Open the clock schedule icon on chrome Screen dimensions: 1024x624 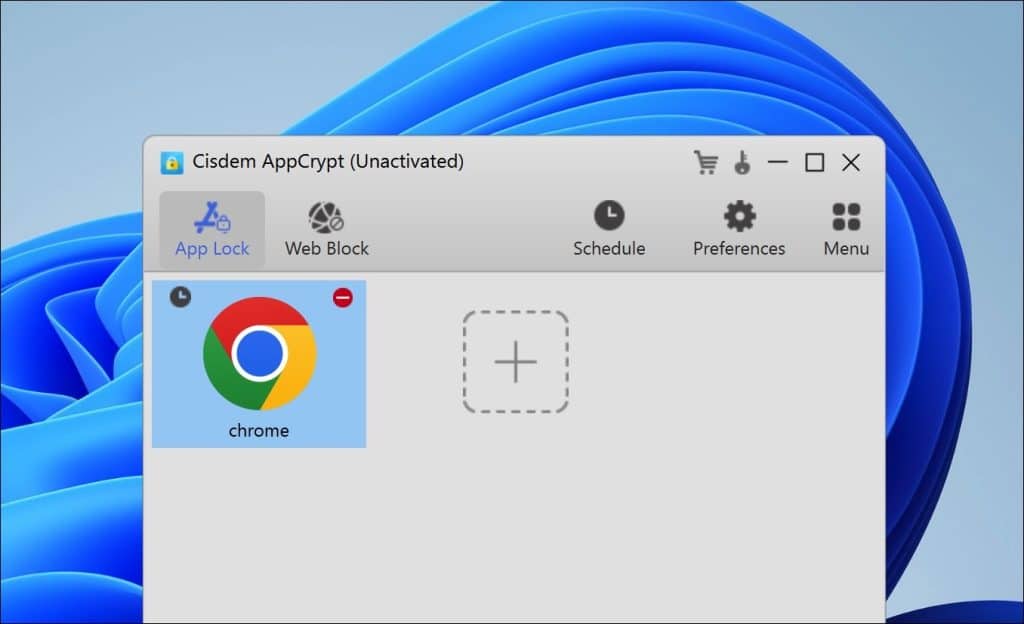click(x=180, y=297)
